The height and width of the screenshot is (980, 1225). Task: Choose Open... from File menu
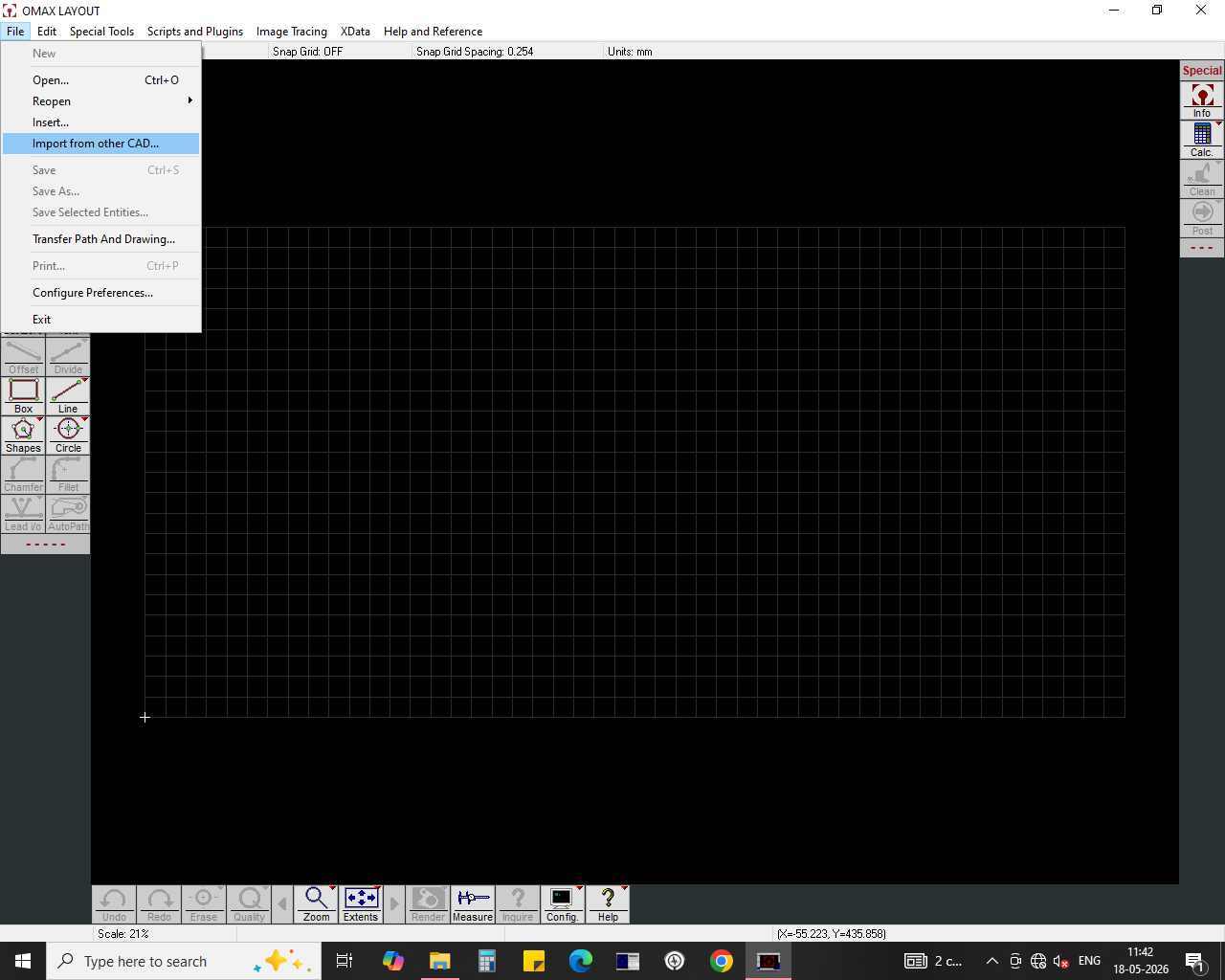100,80
